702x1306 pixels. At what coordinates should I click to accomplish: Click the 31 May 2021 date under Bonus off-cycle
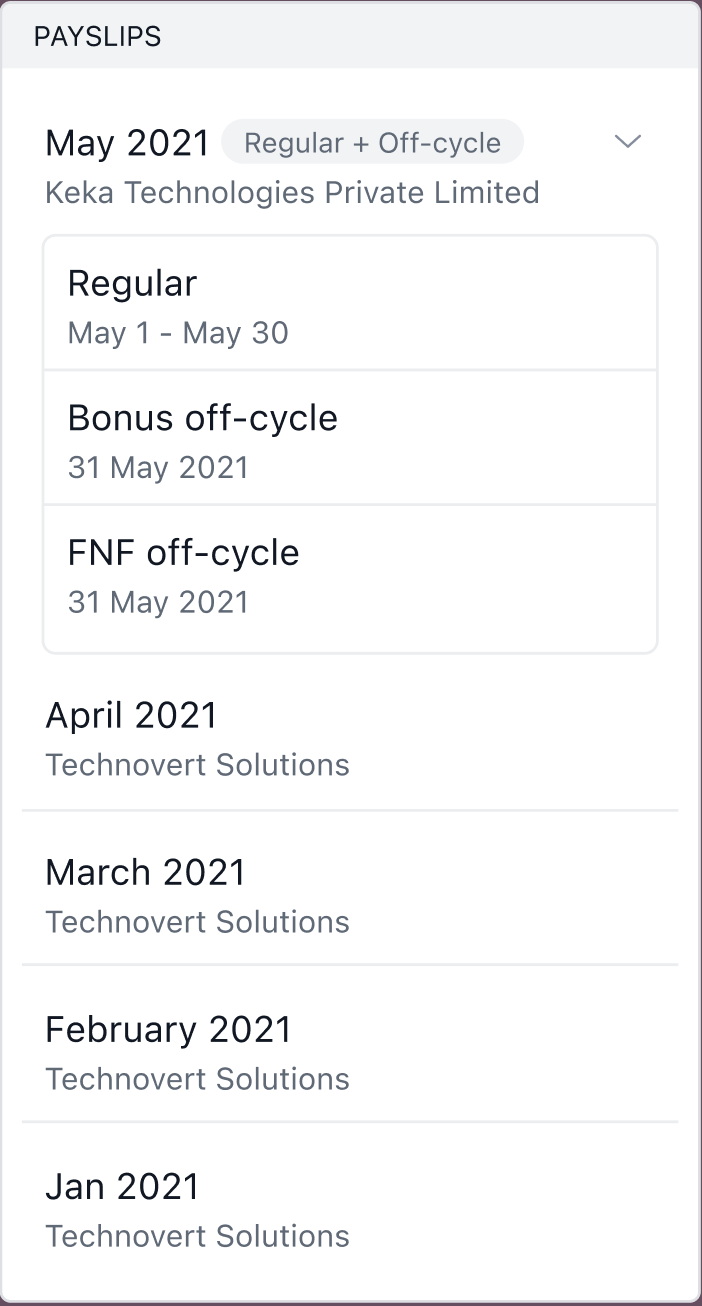pyautogui.click(x=158, y=467)
